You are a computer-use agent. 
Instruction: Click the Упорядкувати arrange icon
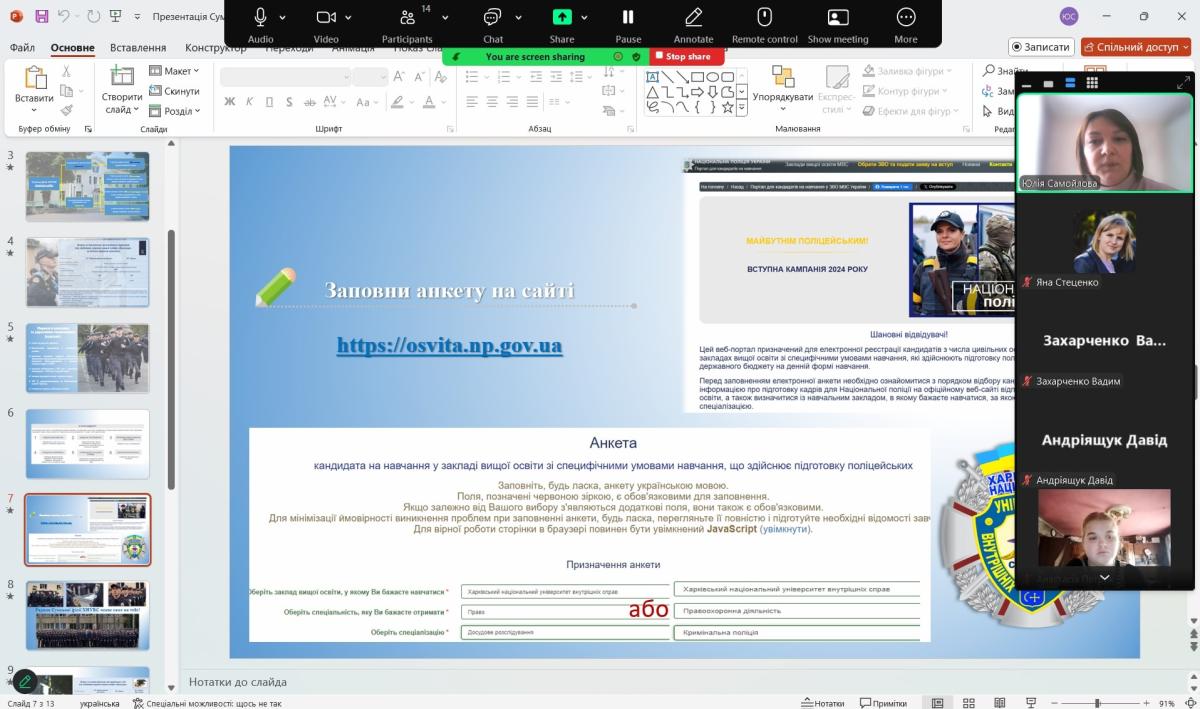click(x=782, y=84)
